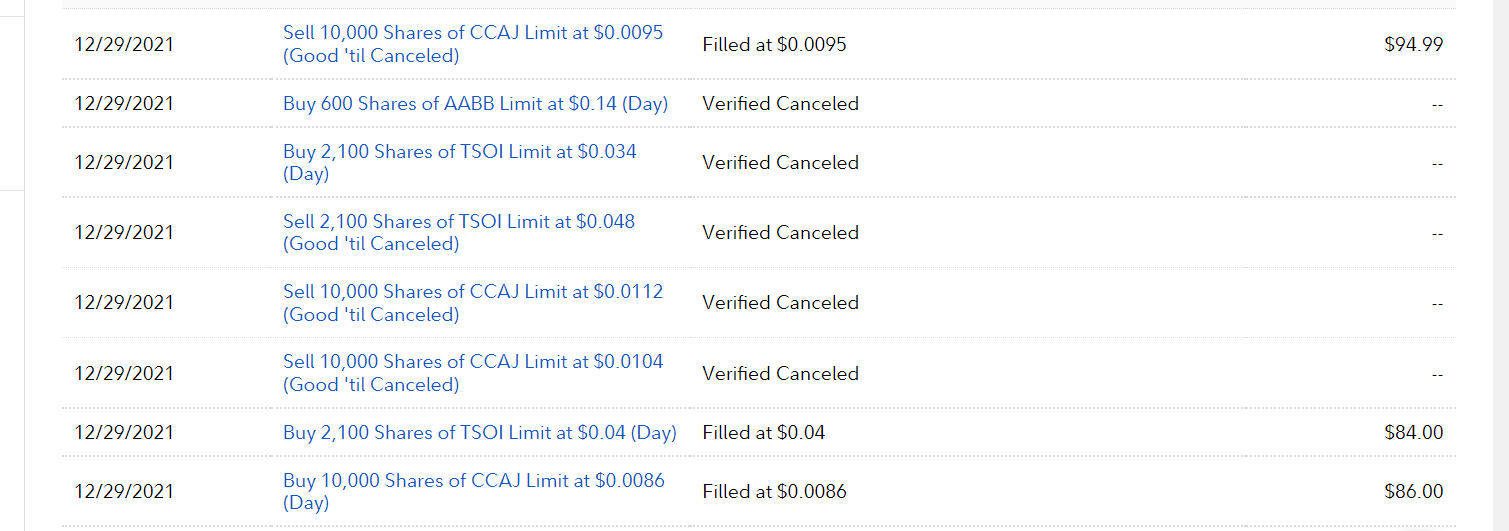Click the date of the AABB buy order
The width and height of the screenshot is (1509, 531).
click(124, 103)
